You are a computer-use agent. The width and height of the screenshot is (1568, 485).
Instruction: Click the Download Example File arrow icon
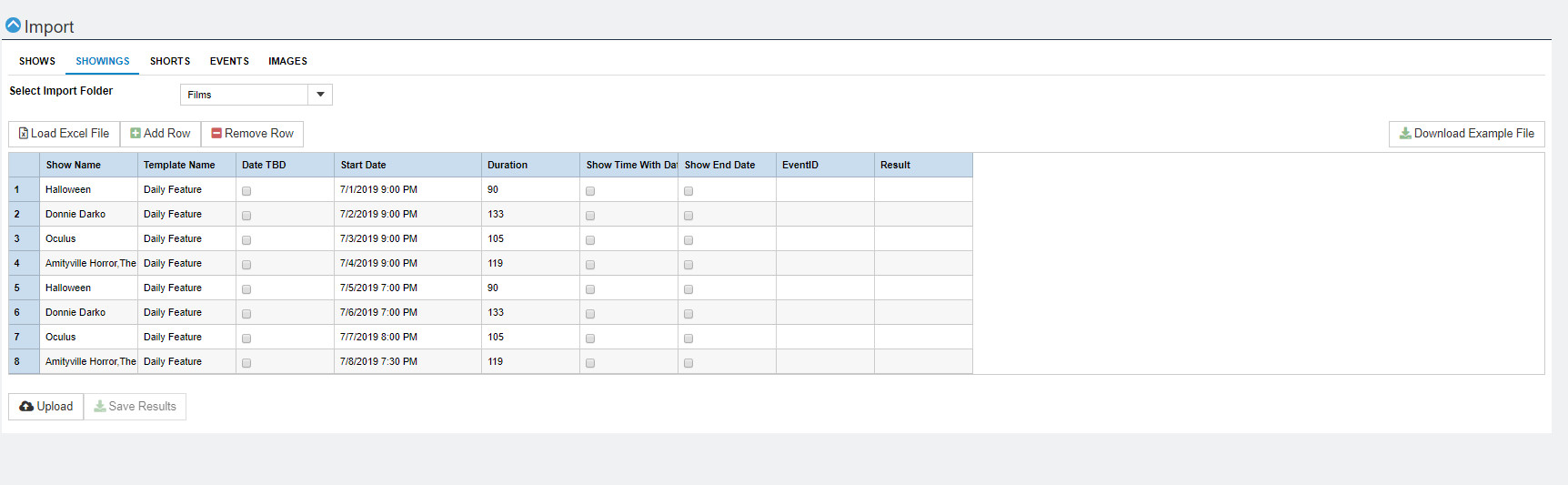pos(1405,133)
